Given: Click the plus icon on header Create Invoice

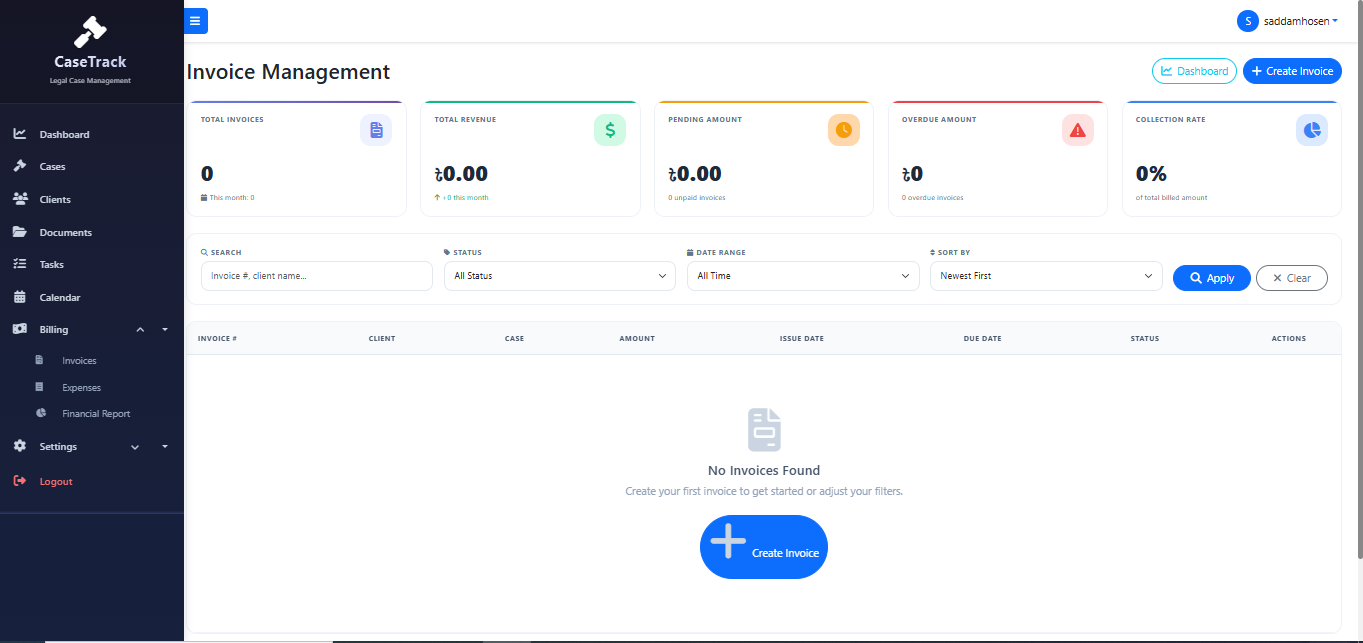Looking at the screenshot, I should click(x=1256, y=71).
